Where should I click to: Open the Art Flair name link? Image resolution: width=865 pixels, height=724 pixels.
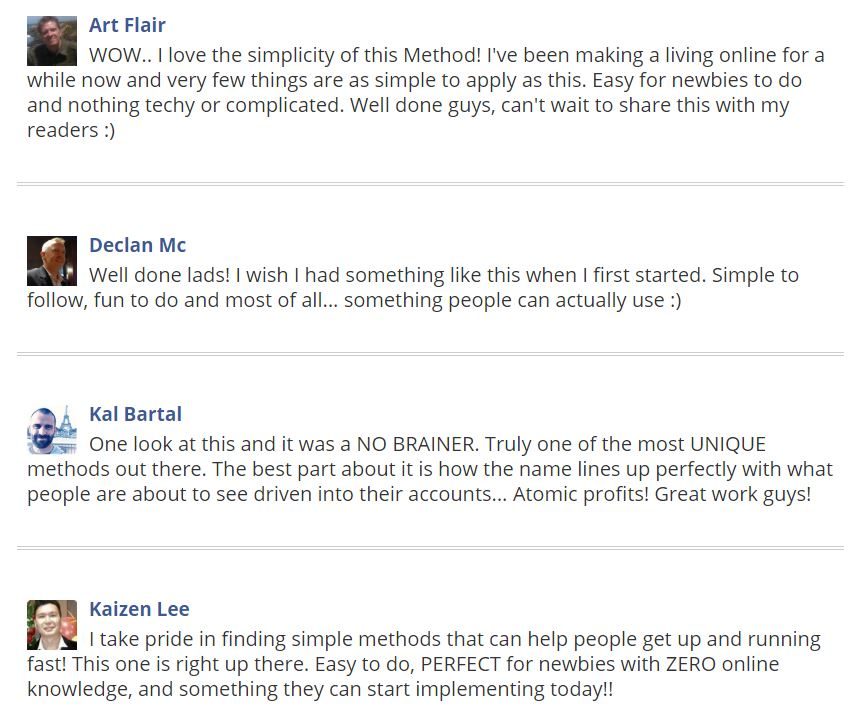point(127,25)
